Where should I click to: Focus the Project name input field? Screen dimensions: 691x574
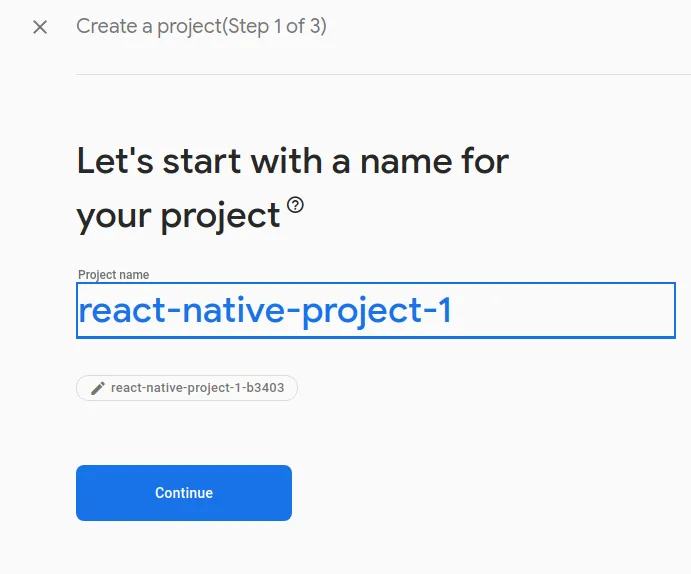pyautogui.click(x=376, y=311)
